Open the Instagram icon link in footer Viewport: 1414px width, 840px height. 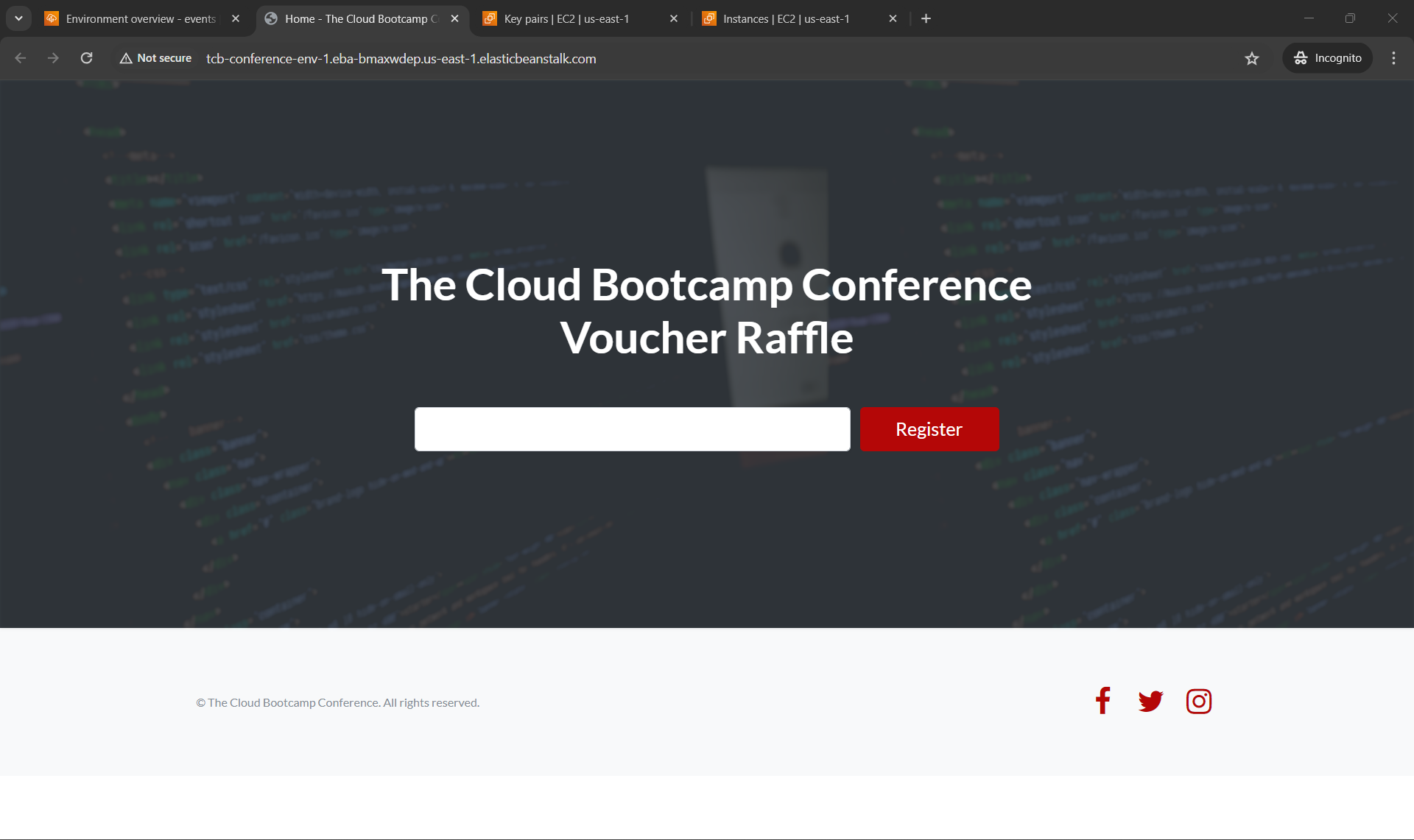point(1199,701)
